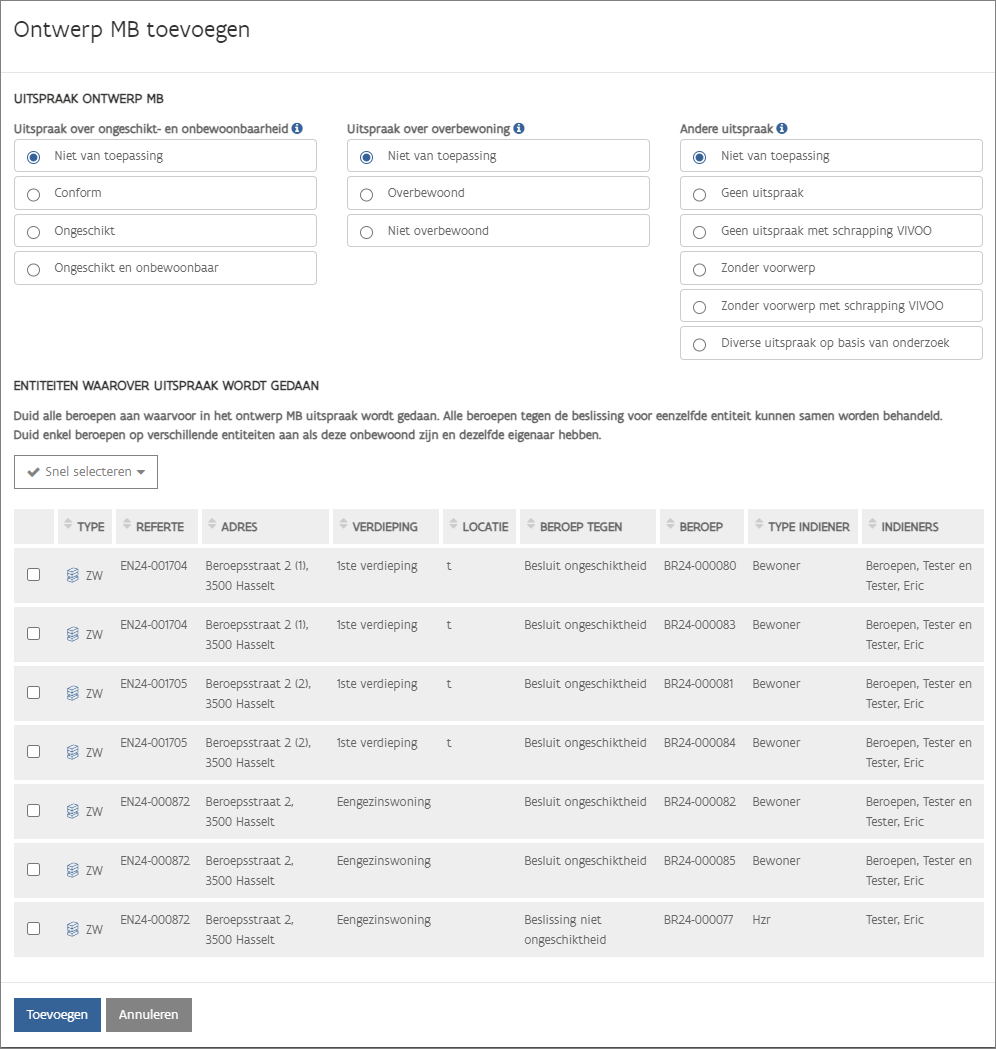Screen dimensions: 996x1049
Task: Click sort arrows icon on BEROEP TEGEN column
Action: coord(531,524)
